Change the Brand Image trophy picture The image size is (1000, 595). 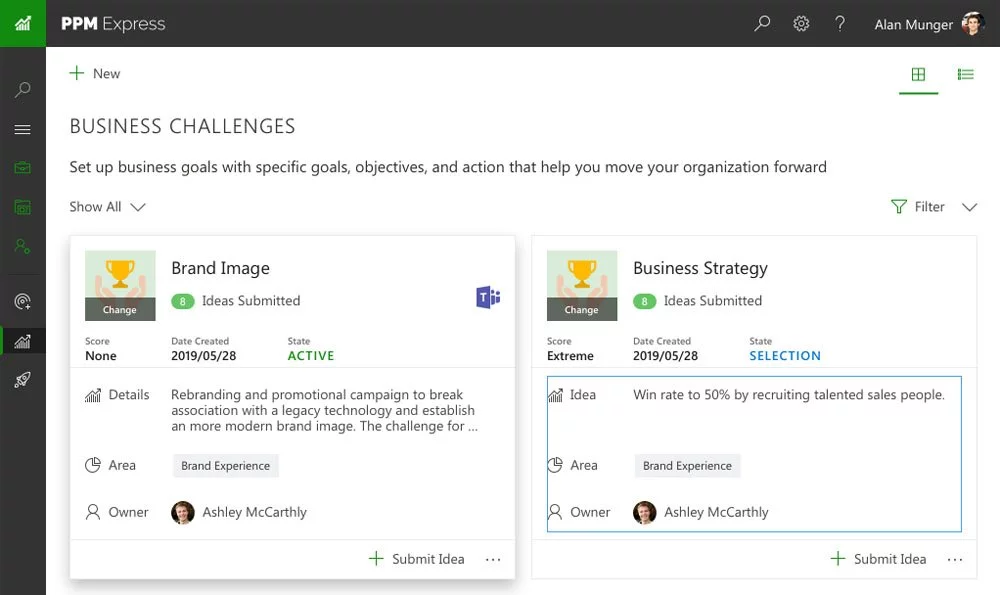coord(120,309)
